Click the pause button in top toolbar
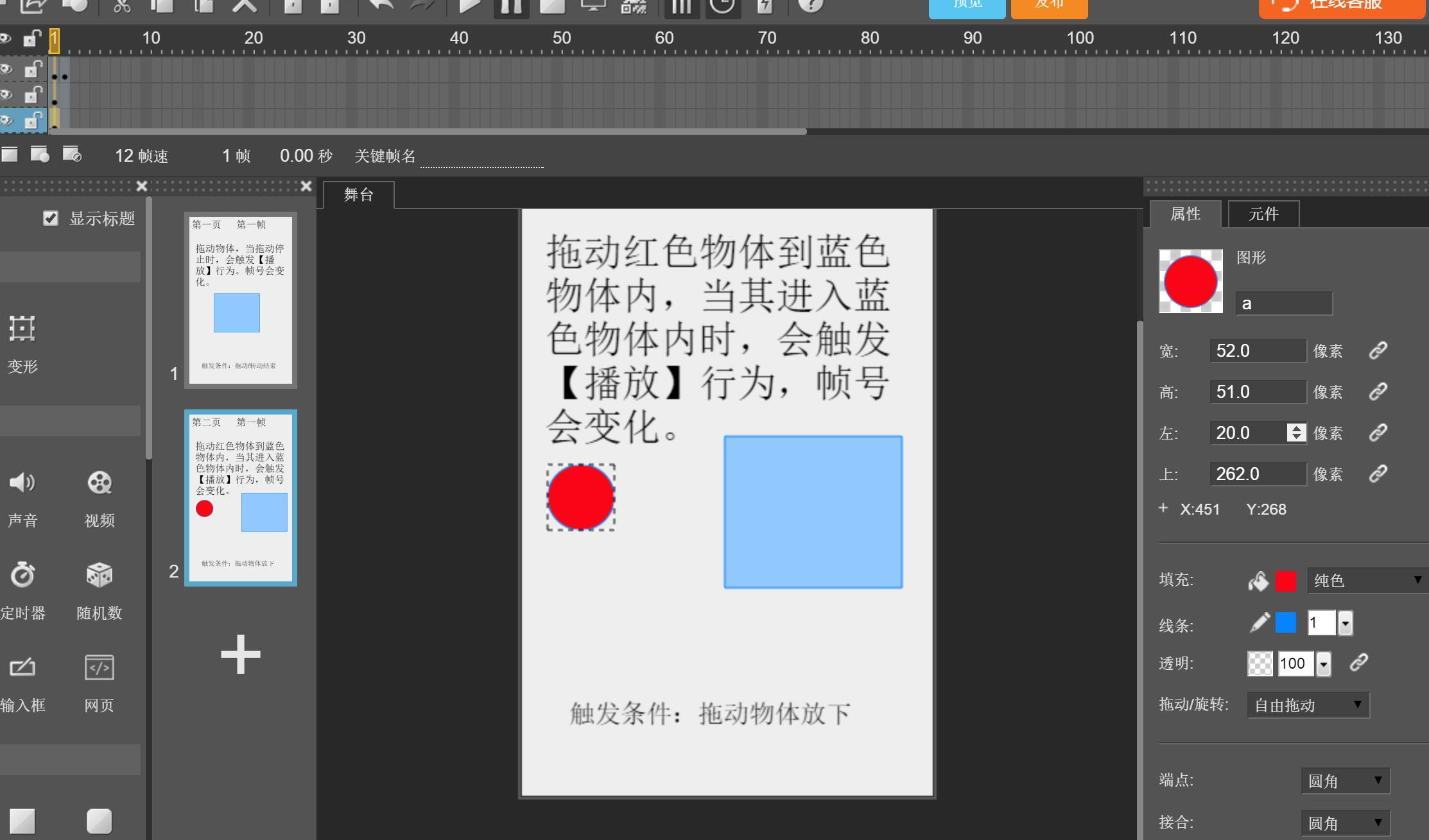 512,6
